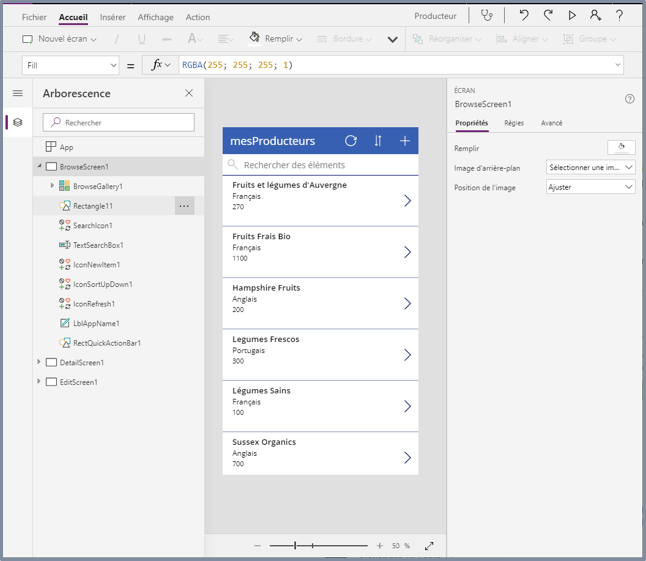The height and width of the screenshot is (561, 646).
Task: Select the Avancé tab
Action: tap(551, 123)
